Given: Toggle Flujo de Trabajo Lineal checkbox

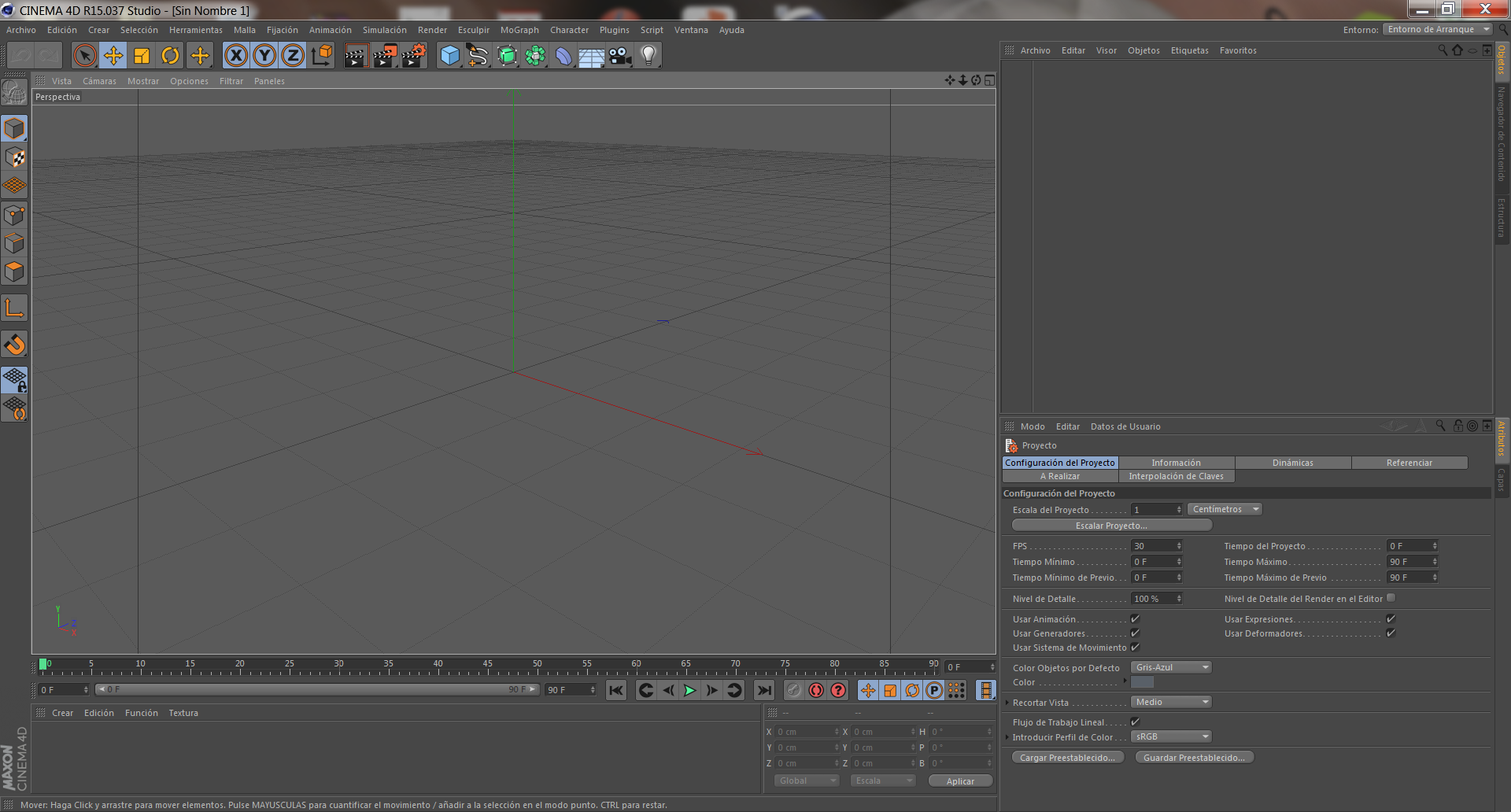Looking at the screenshot, I should [1135, 722].
